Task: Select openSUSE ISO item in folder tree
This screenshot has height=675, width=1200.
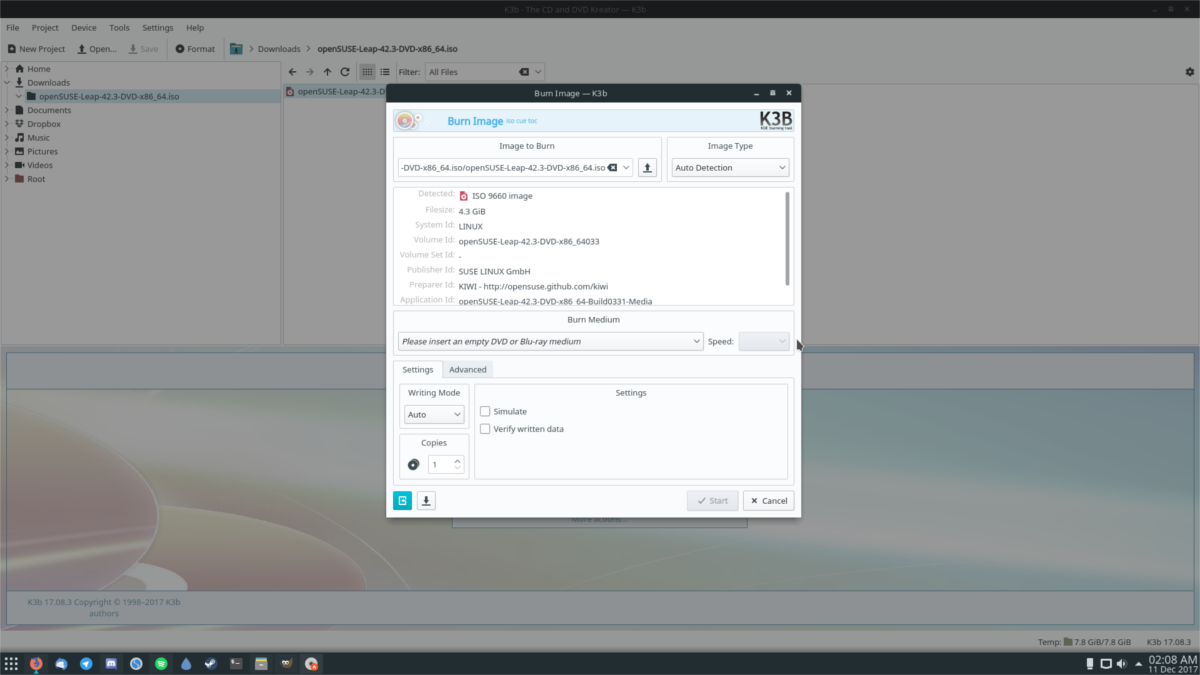Action: tap(109, 96)
